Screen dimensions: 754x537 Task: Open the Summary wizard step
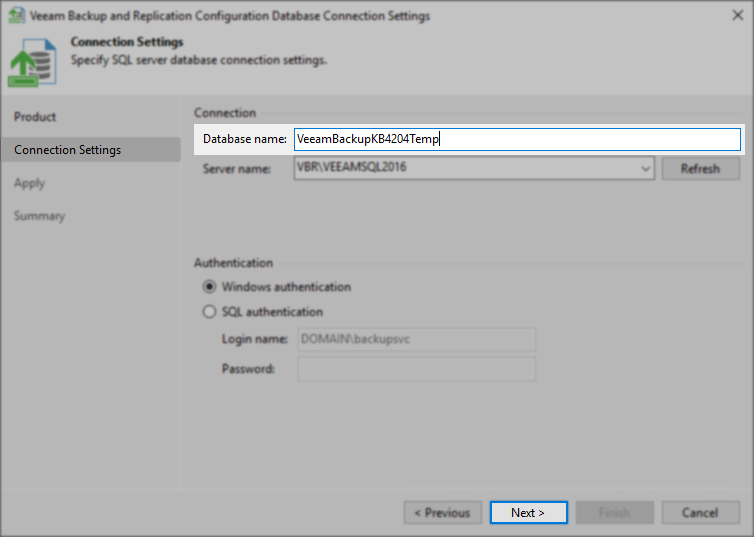[x=39, y=216]
